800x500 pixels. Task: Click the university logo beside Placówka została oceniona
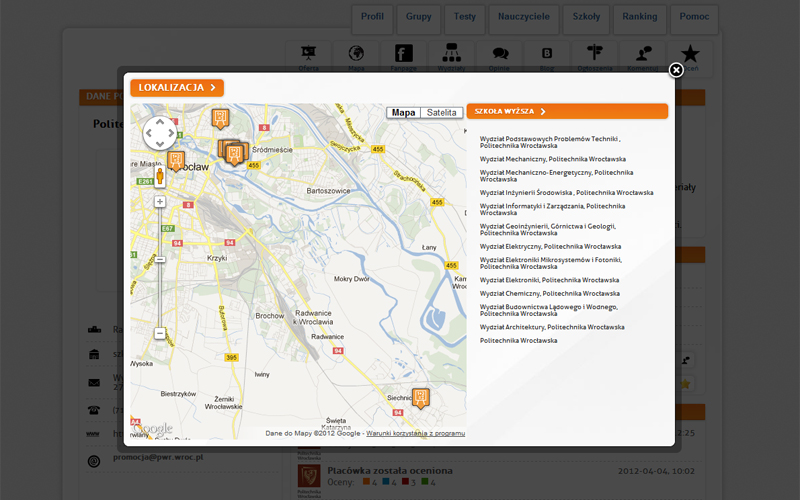309,477
